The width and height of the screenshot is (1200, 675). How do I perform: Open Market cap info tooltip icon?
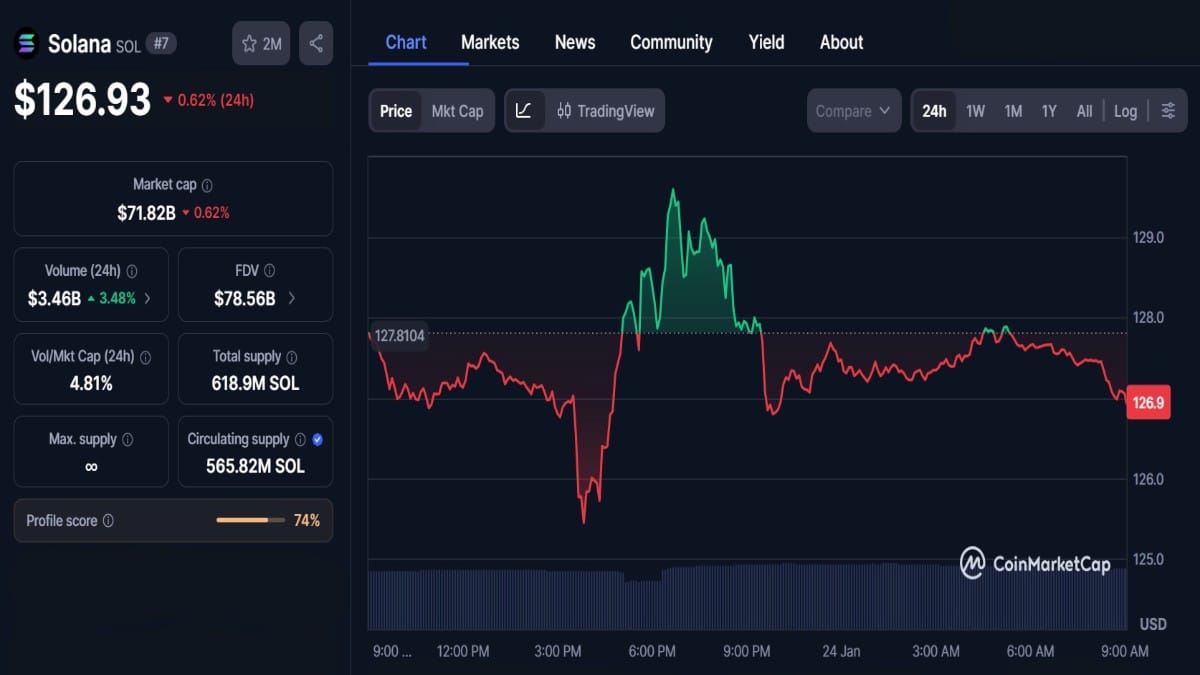(x=207, y=185)
